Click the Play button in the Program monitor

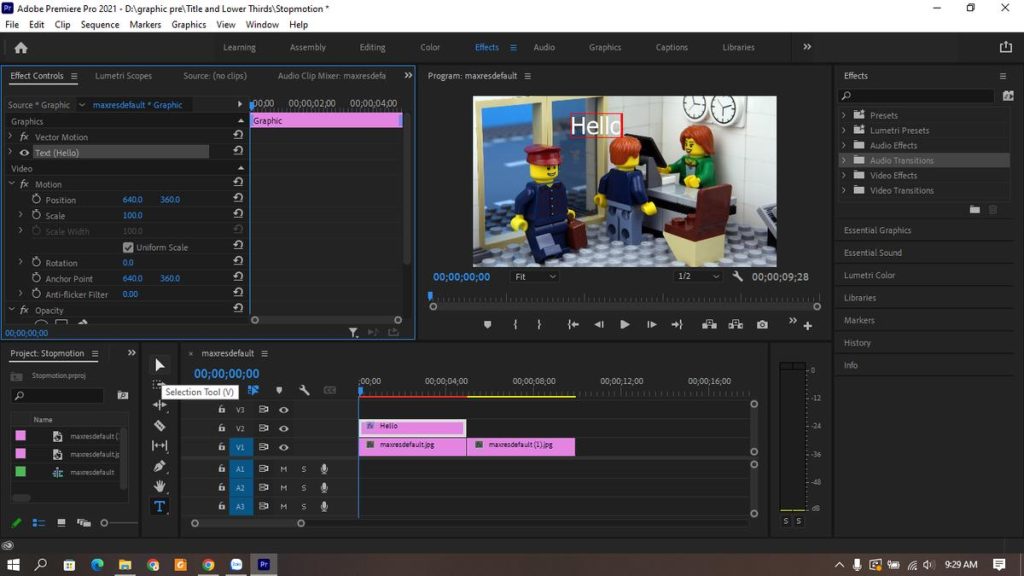[625, 324]
